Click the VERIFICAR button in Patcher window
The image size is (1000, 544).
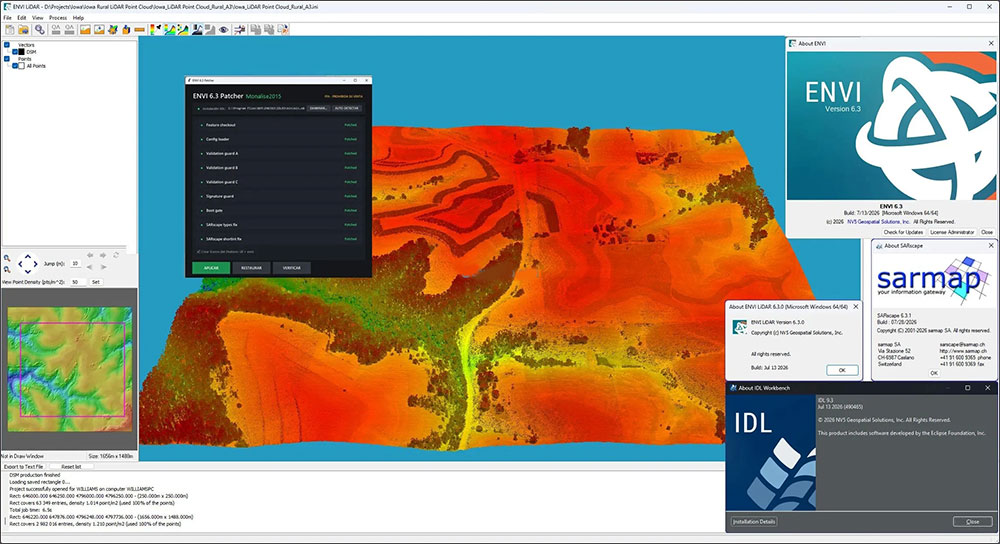click(291, 268)
